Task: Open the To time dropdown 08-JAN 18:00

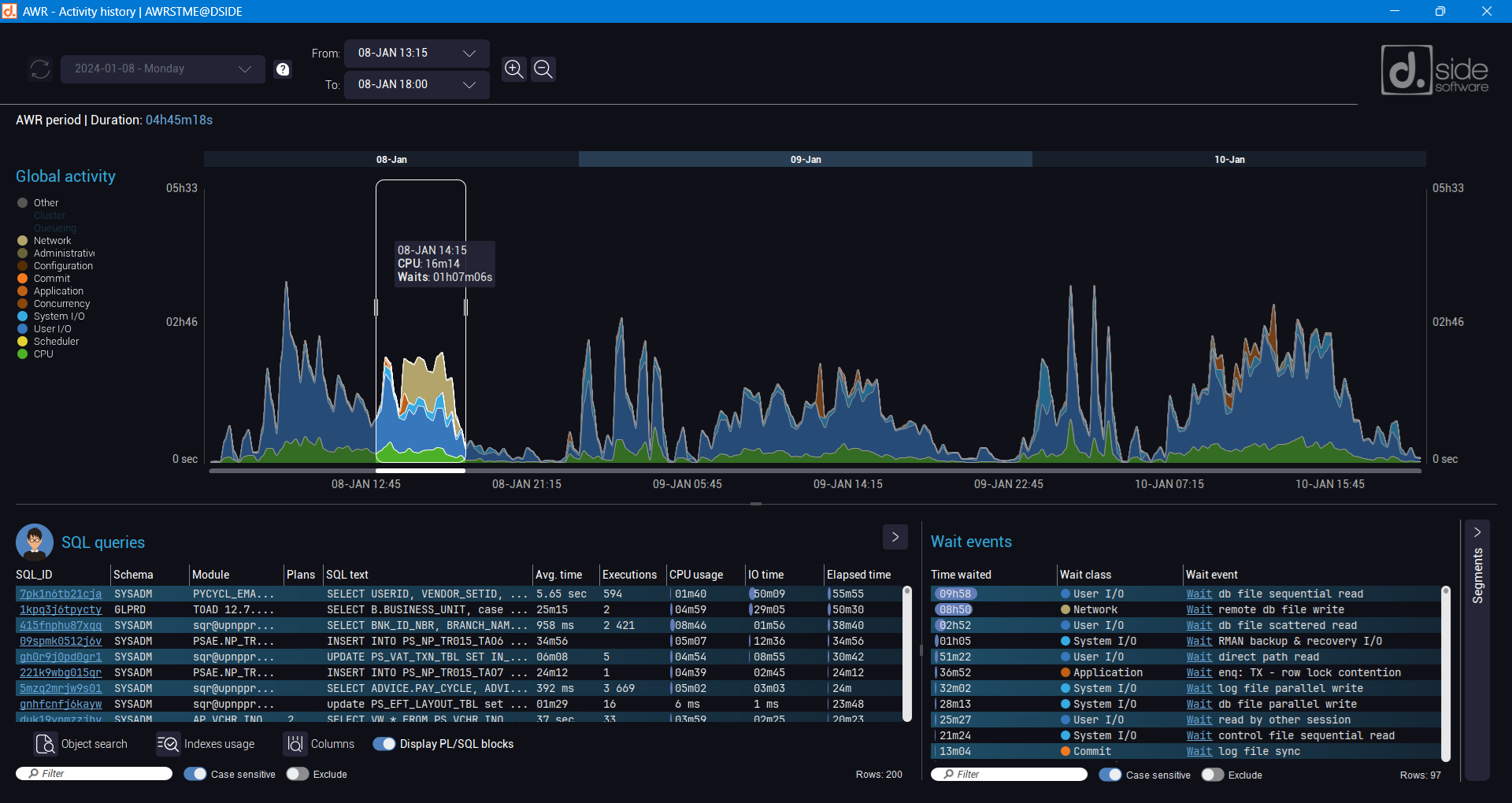Action: [x=417, y=85]
